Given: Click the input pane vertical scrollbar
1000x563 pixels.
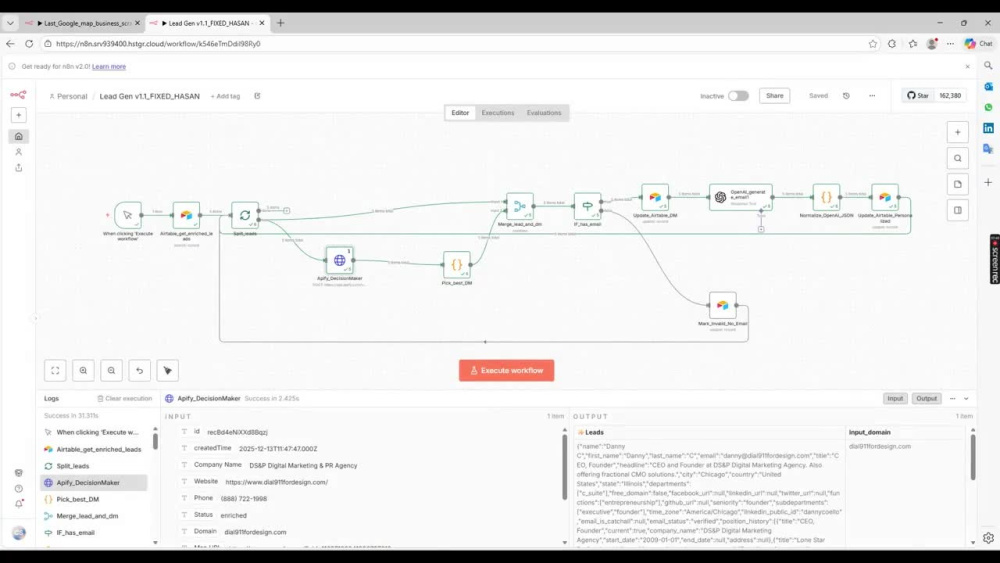Looking at the screenshot, I should (564, 465).
